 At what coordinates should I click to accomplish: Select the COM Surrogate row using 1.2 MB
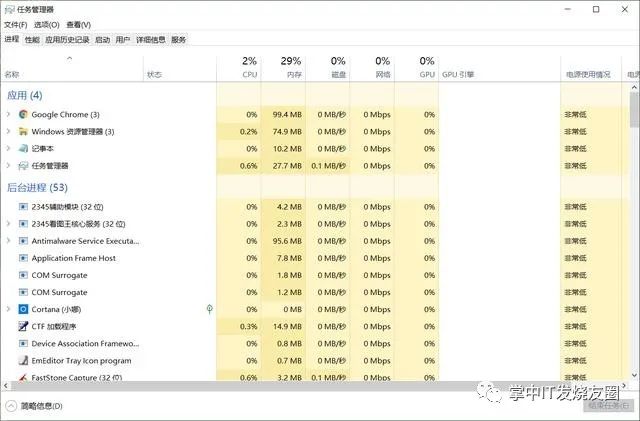315,292
